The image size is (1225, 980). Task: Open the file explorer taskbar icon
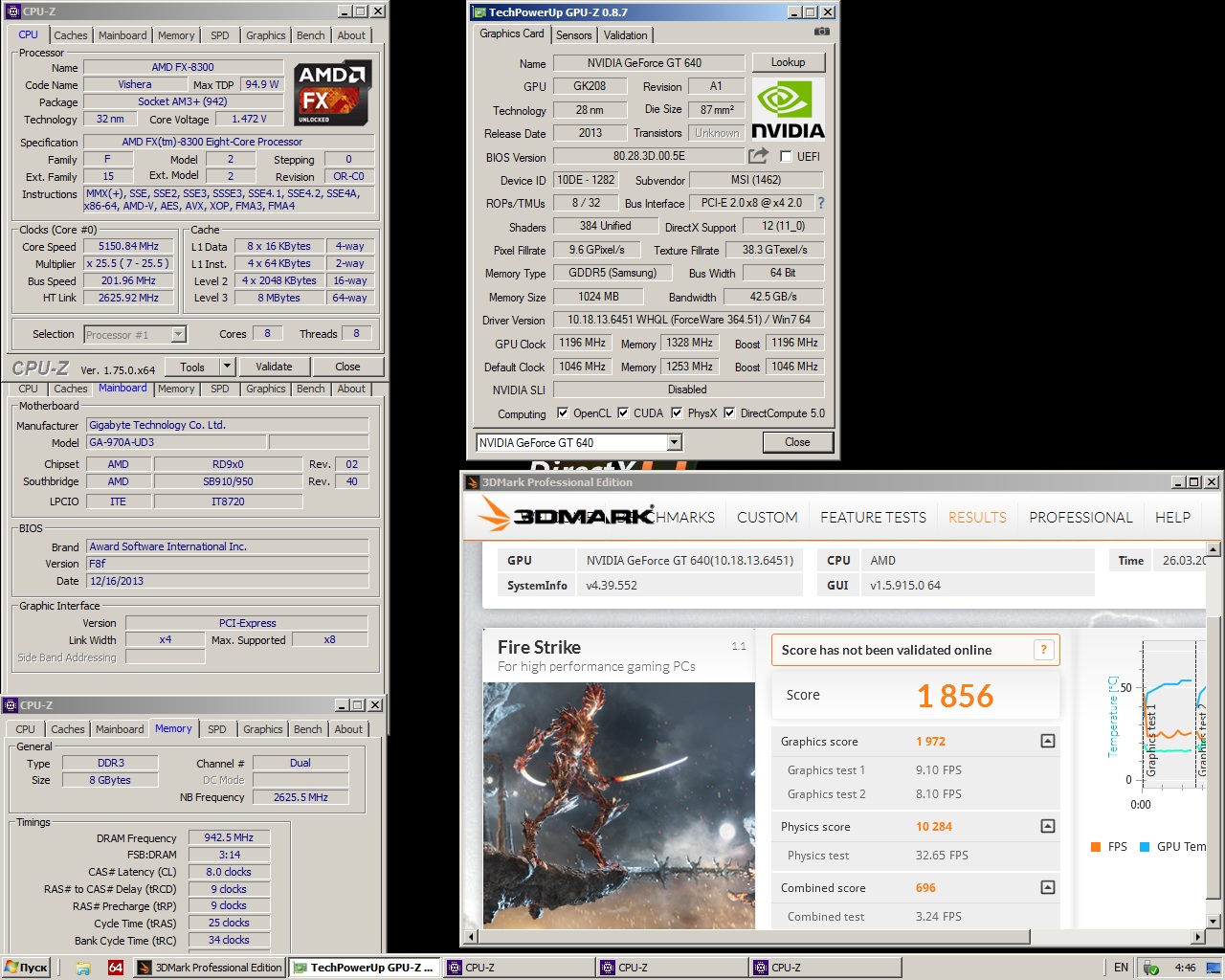tap(83, 968)
